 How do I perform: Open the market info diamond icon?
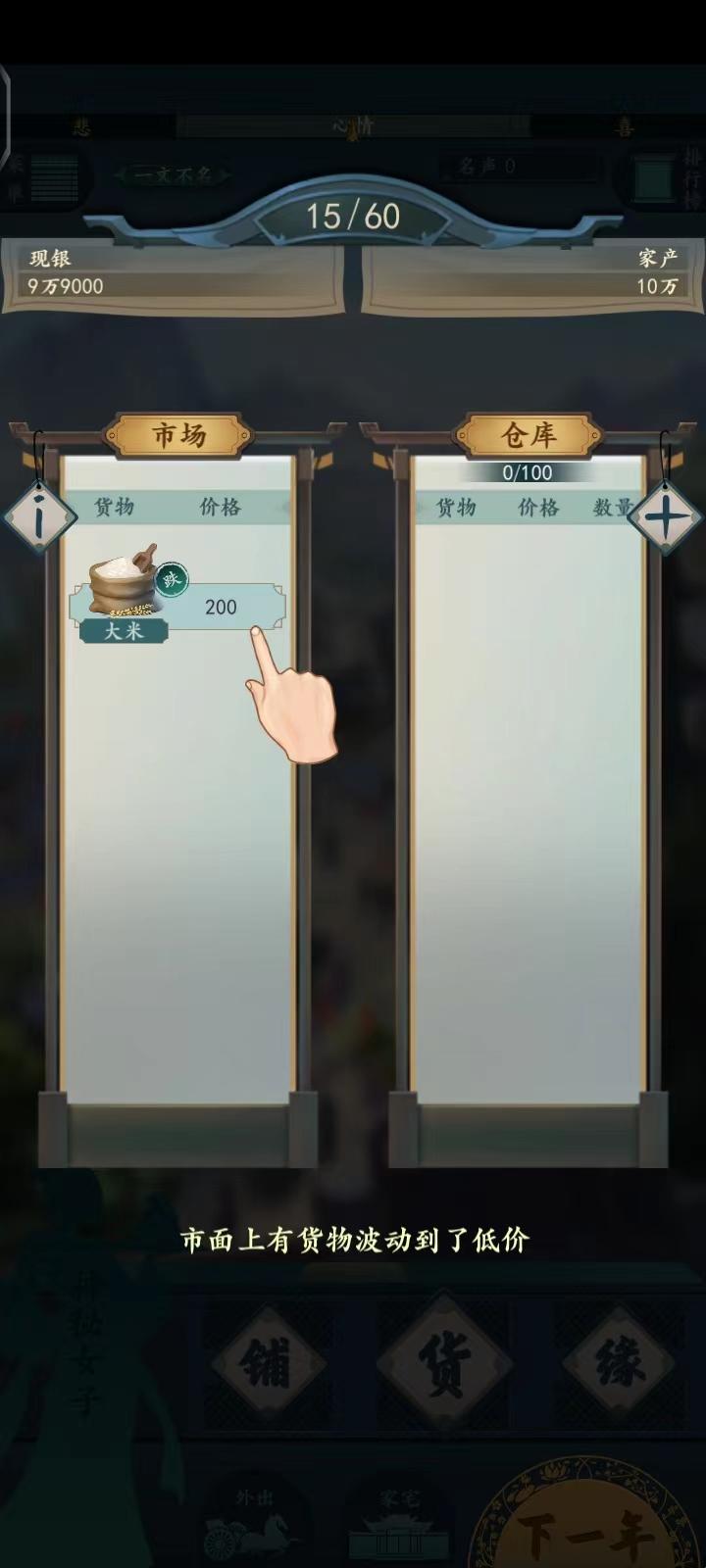[x=39, y=517]
